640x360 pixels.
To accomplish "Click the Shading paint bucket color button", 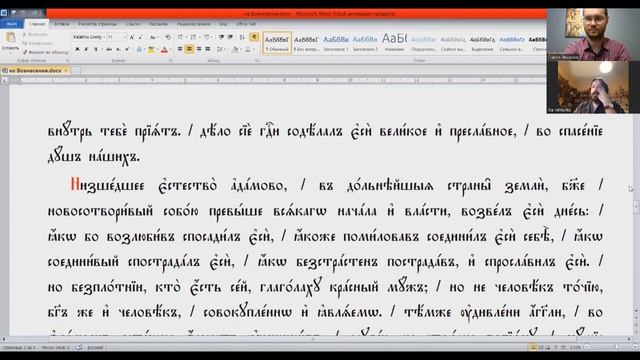I will point(235,49).
